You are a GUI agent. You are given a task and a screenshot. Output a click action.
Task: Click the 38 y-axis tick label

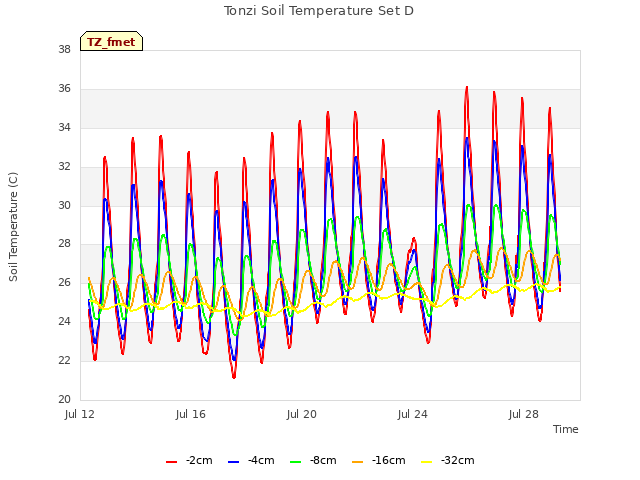(64, 49)
